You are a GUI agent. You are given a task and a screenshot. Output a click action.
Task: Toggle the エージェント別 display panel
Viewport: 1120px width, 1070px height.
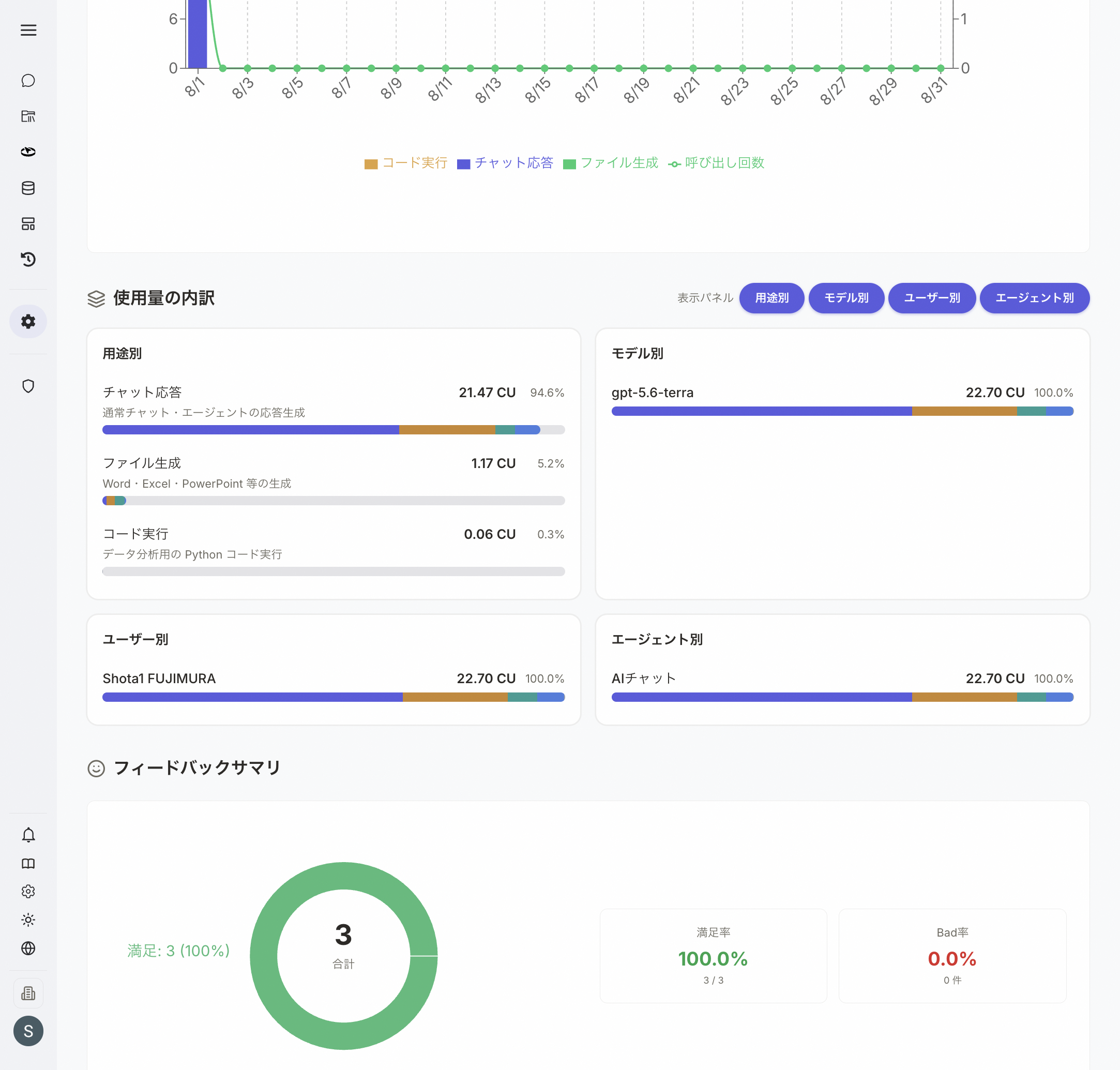point(1035,298)
